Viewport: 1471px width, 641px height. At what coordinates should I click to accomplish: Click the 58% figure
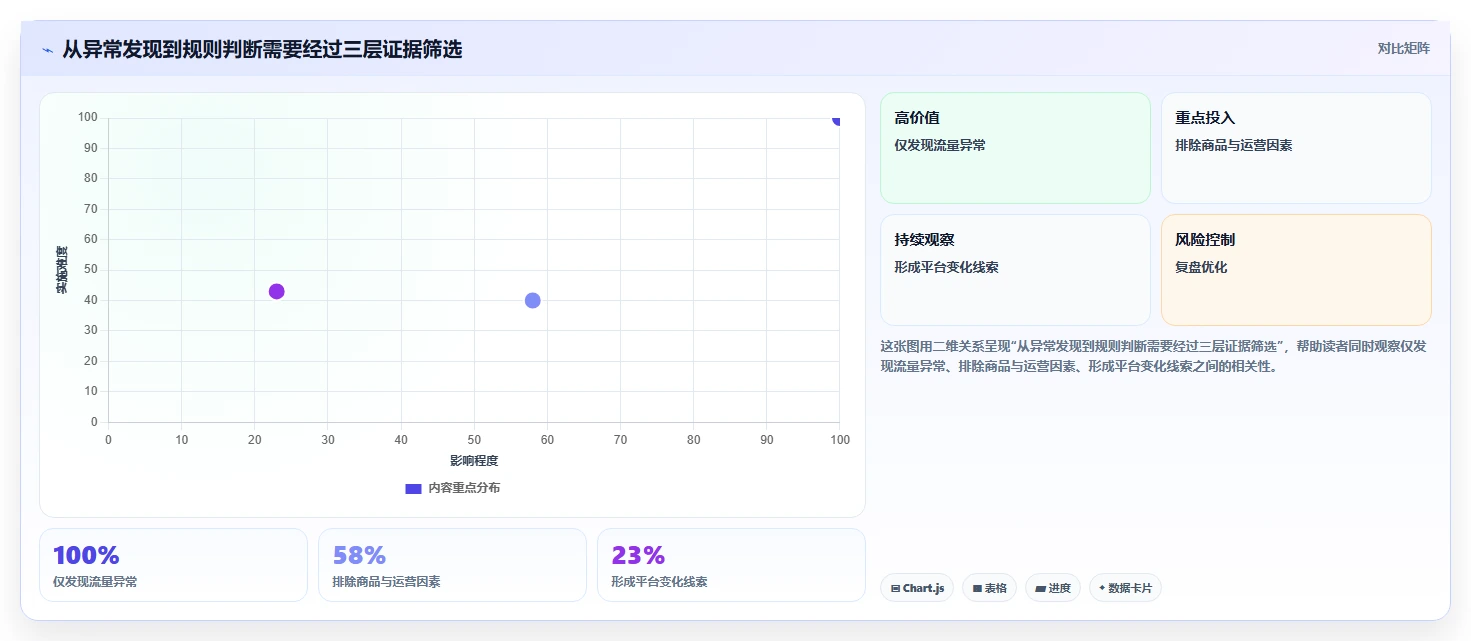click(x=359, y=555)
